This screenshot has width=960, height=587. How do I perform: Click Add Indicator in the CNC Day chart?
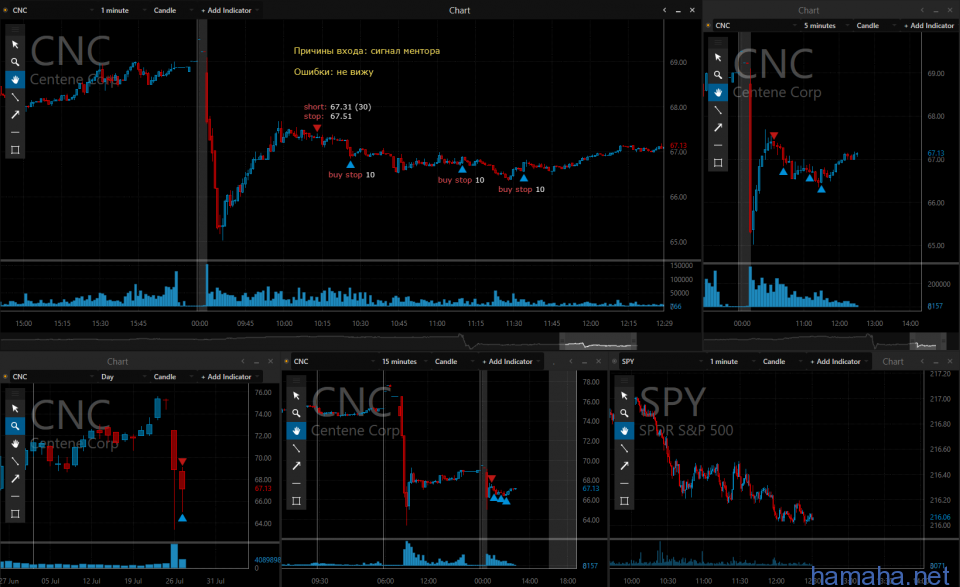227,377
